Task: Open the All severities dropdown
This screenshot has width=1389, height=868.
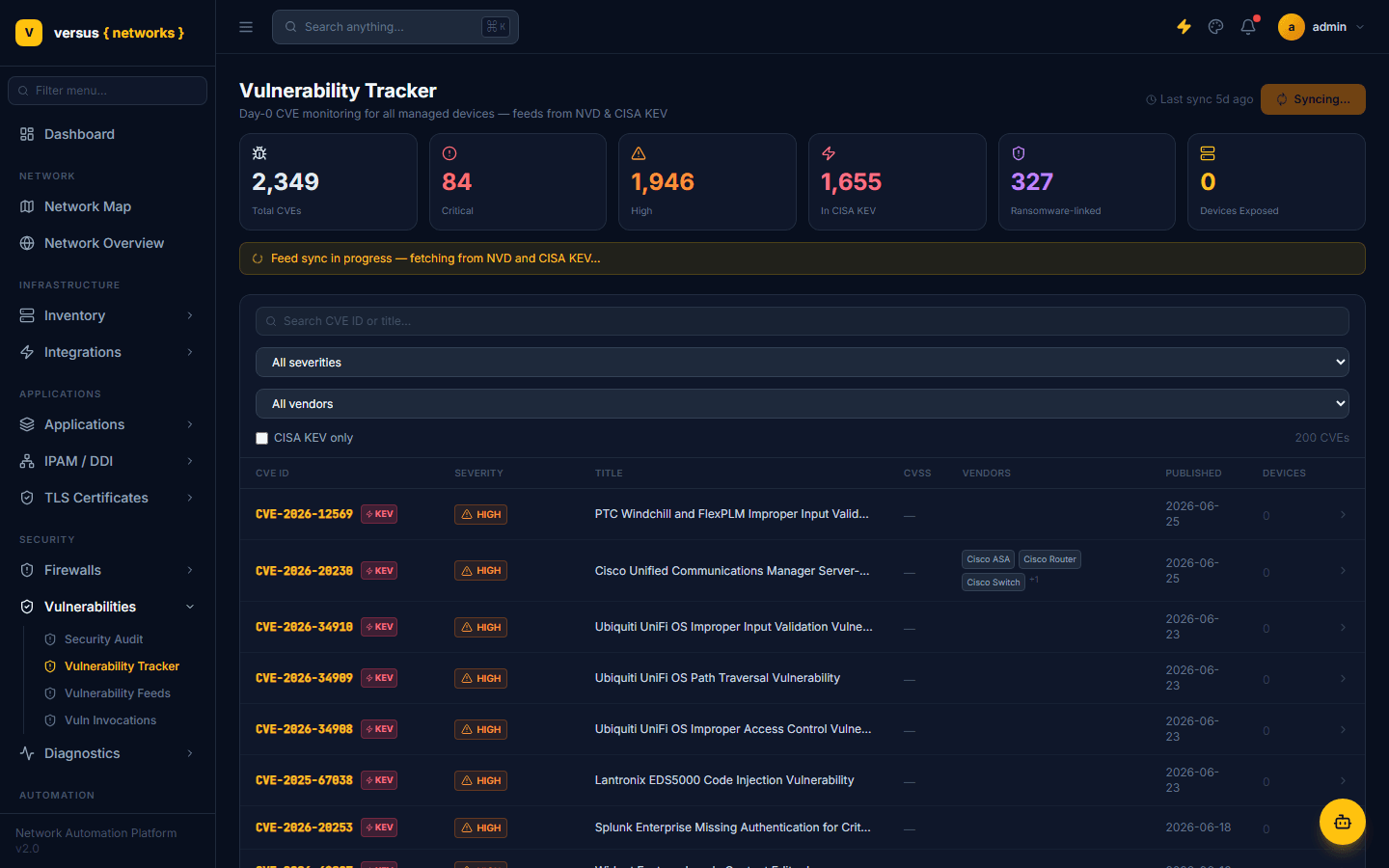Action: point(803,363)
